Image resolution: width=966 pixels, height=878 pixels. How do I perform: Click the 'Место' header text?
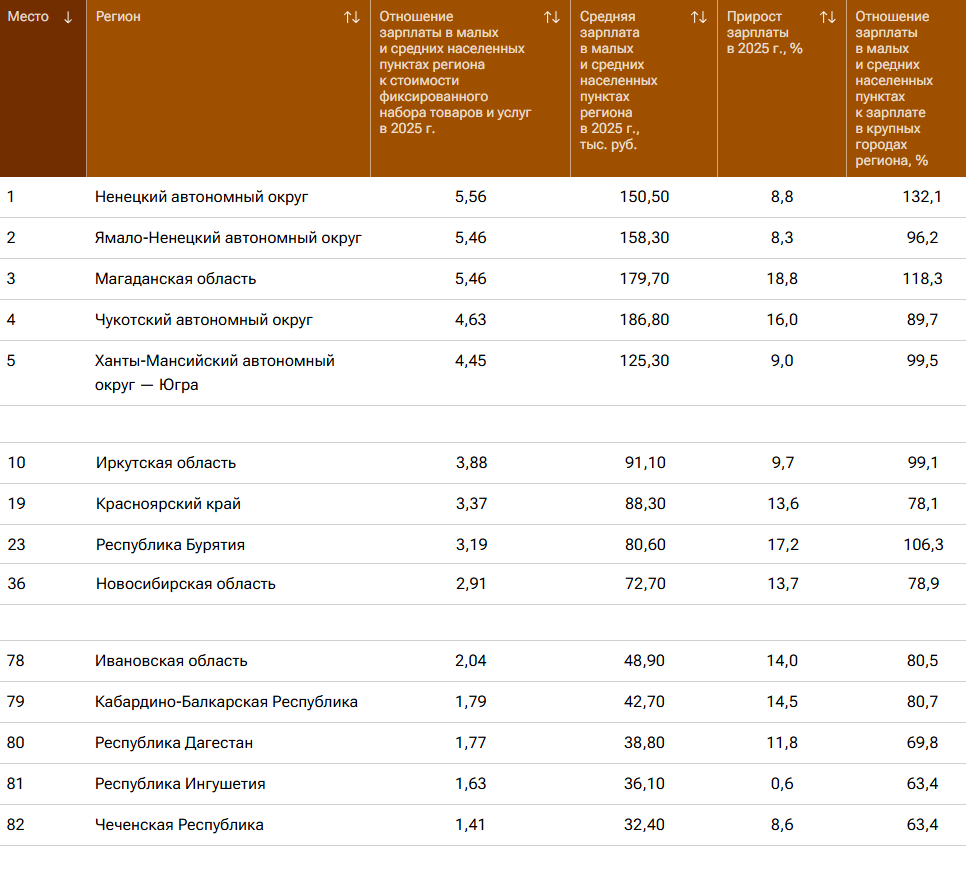(x=28, y=17)
